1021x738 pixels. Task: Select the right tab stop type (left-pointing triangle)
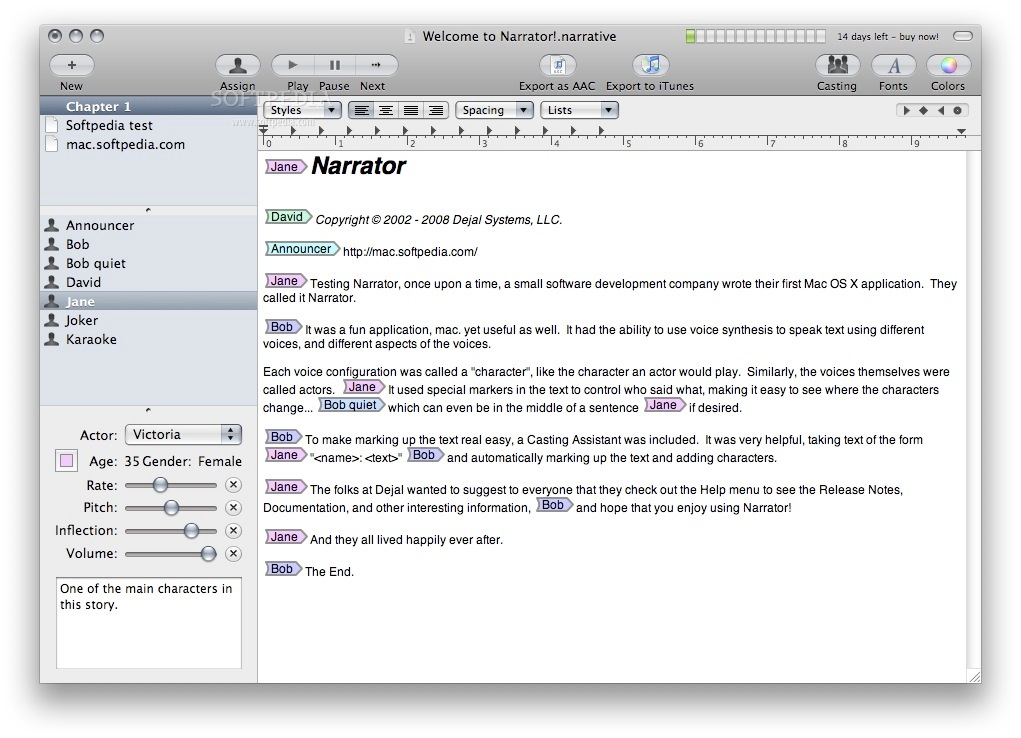point(940,110)
